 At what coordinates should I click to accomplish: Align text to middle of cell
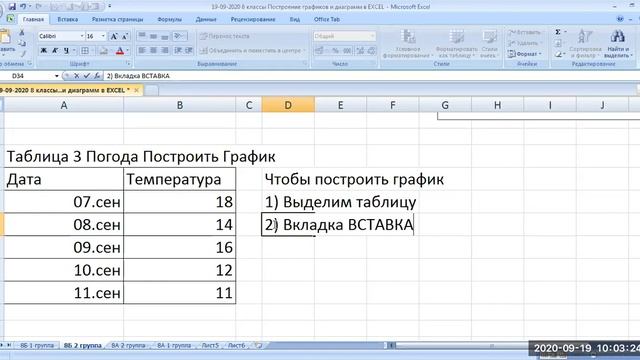pyautogui.click(x=153, y=36)
